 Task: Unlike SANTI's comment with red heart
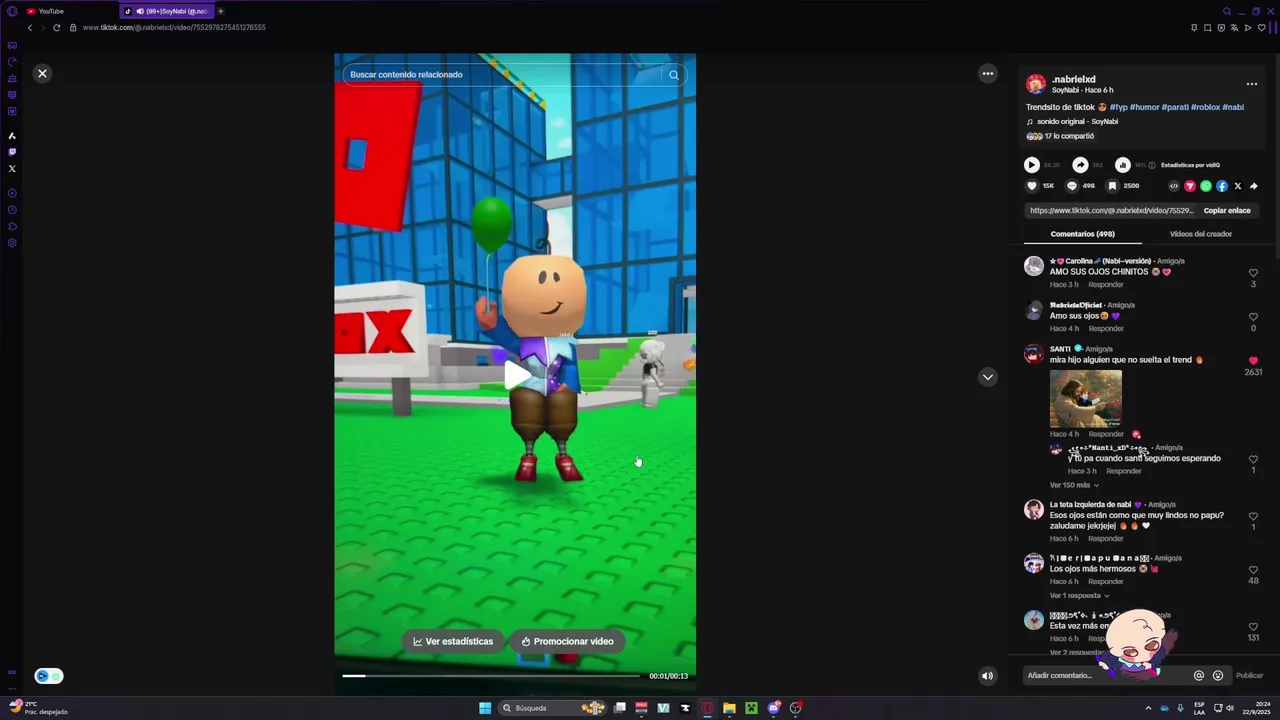pyautogui.click(x=1253, y=361)
